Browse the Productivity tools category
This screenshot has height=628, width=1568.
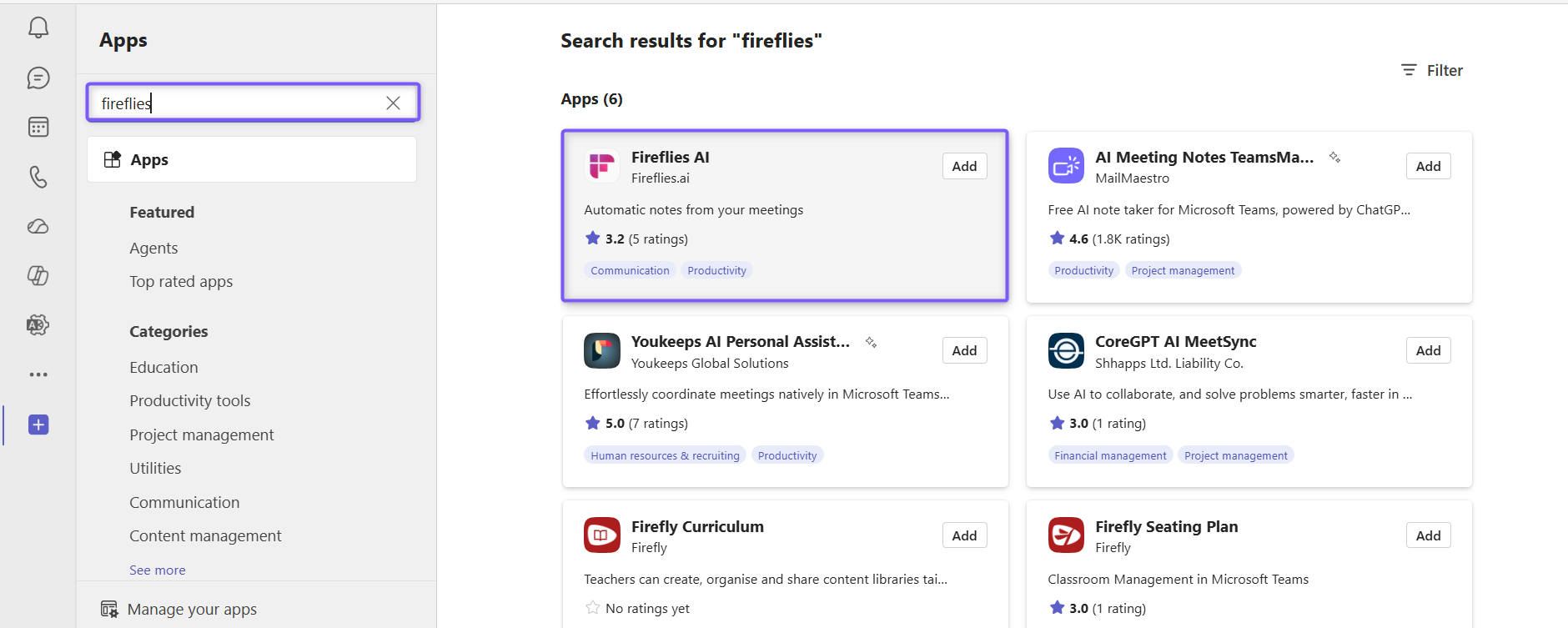(x=190, y=401)
